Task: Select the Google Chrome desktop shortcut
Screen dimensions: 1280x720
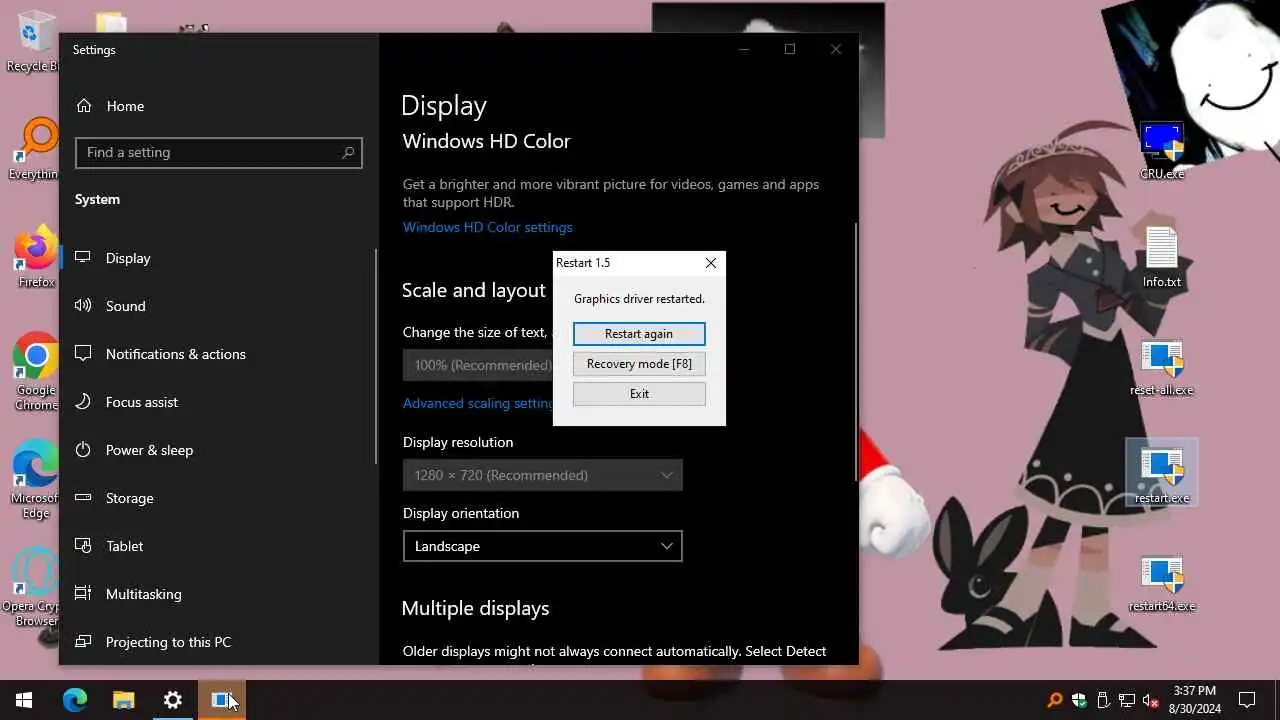Action: coord(36,372)
